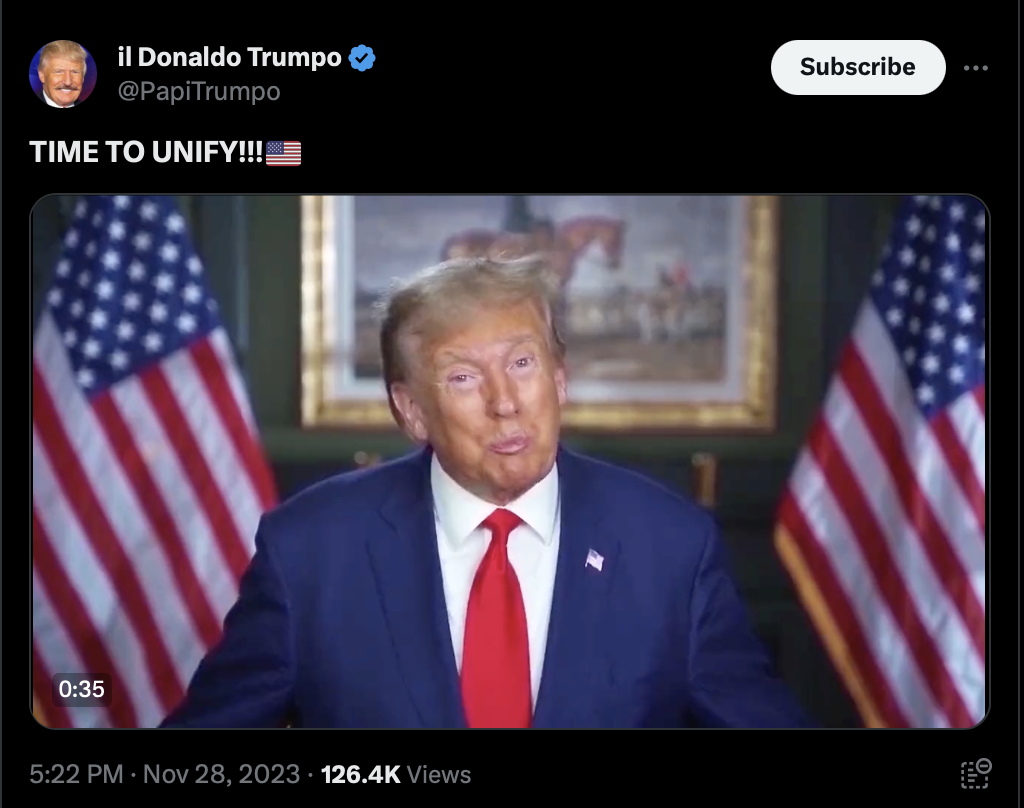Select the TIME TO UNIFY!!! post text
1024x808 pixels.
click(x=146, y=152)
